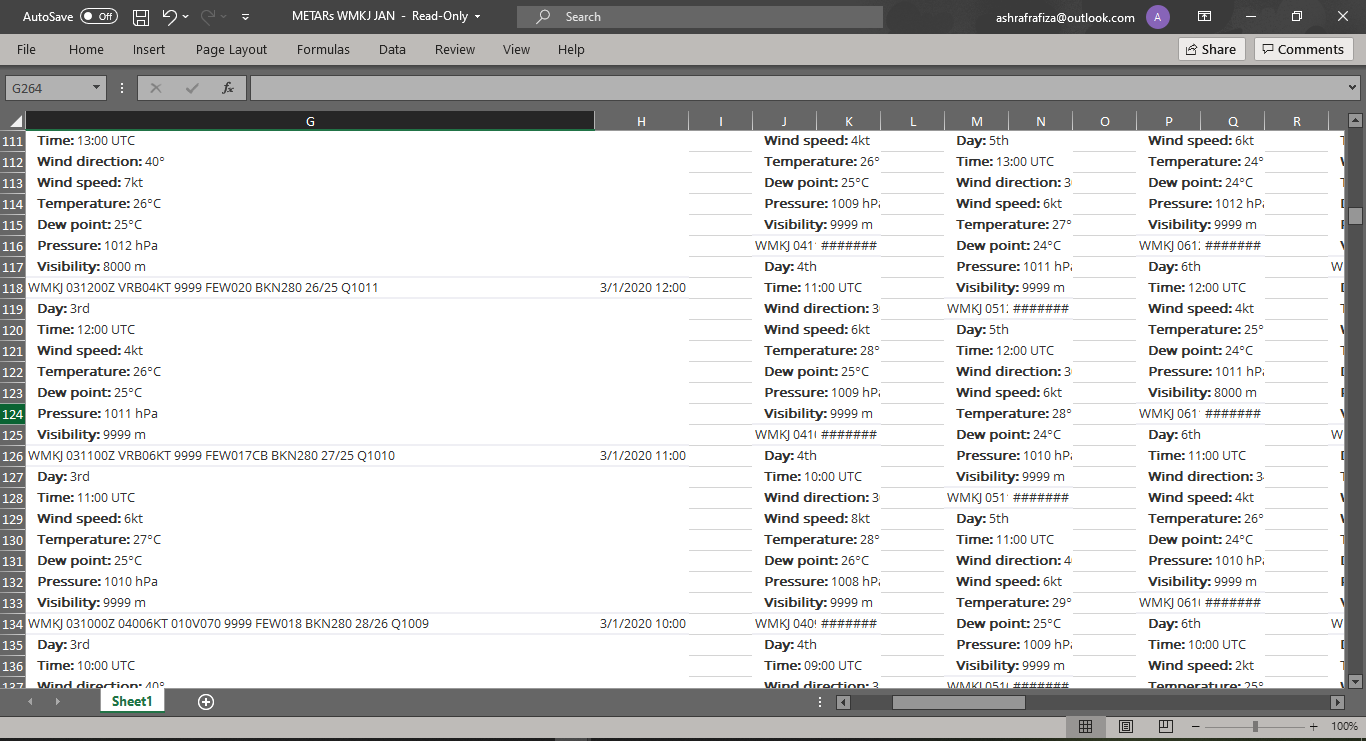Select Page Layout view from the status bar
The image size is (1366, 741).
coord(1126,726)
